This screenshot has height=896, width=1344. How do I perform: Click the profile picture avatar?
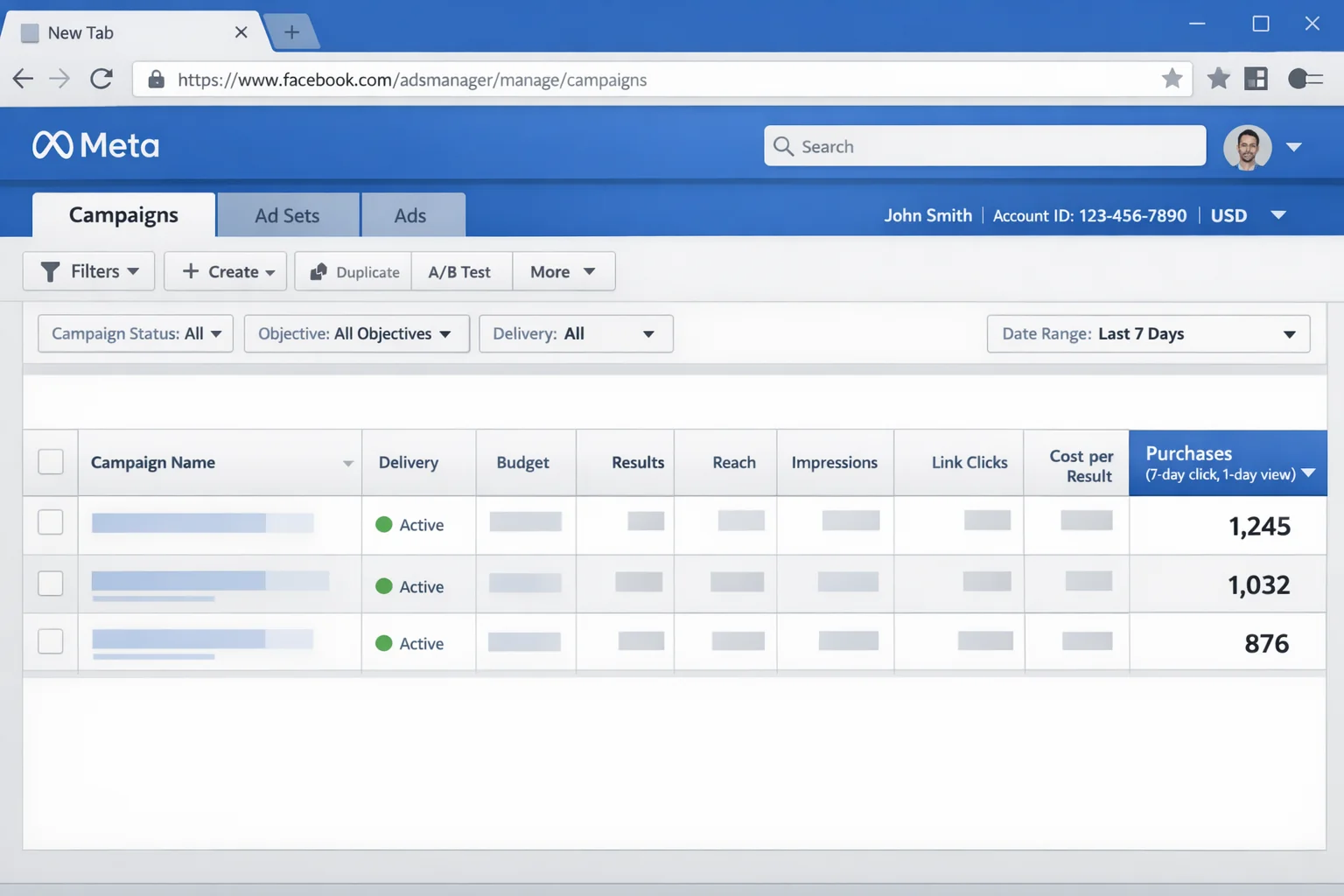1247,147
